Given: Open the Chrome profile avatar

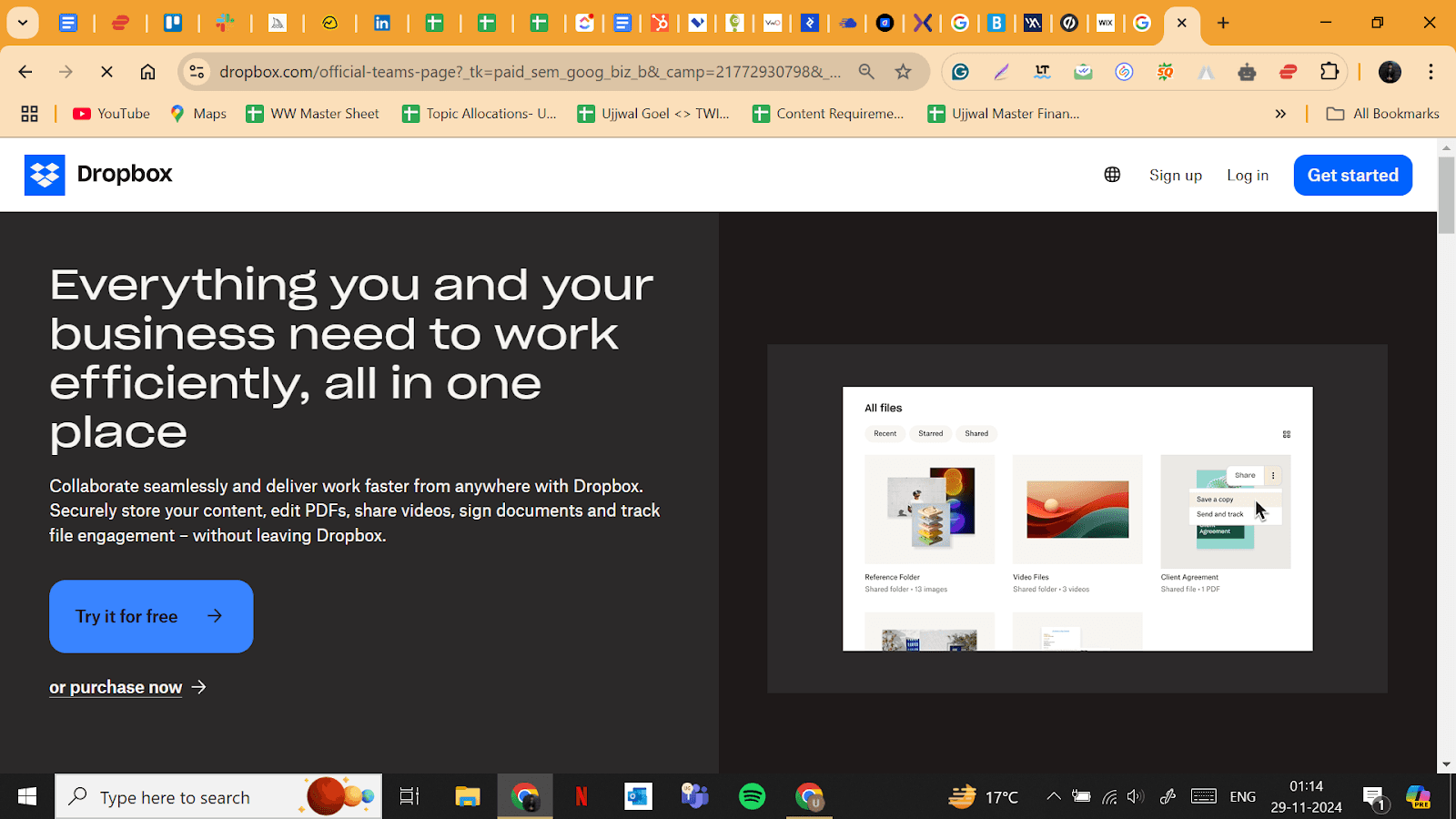Looking at the screenshot, I should [x=1390, y=72].
